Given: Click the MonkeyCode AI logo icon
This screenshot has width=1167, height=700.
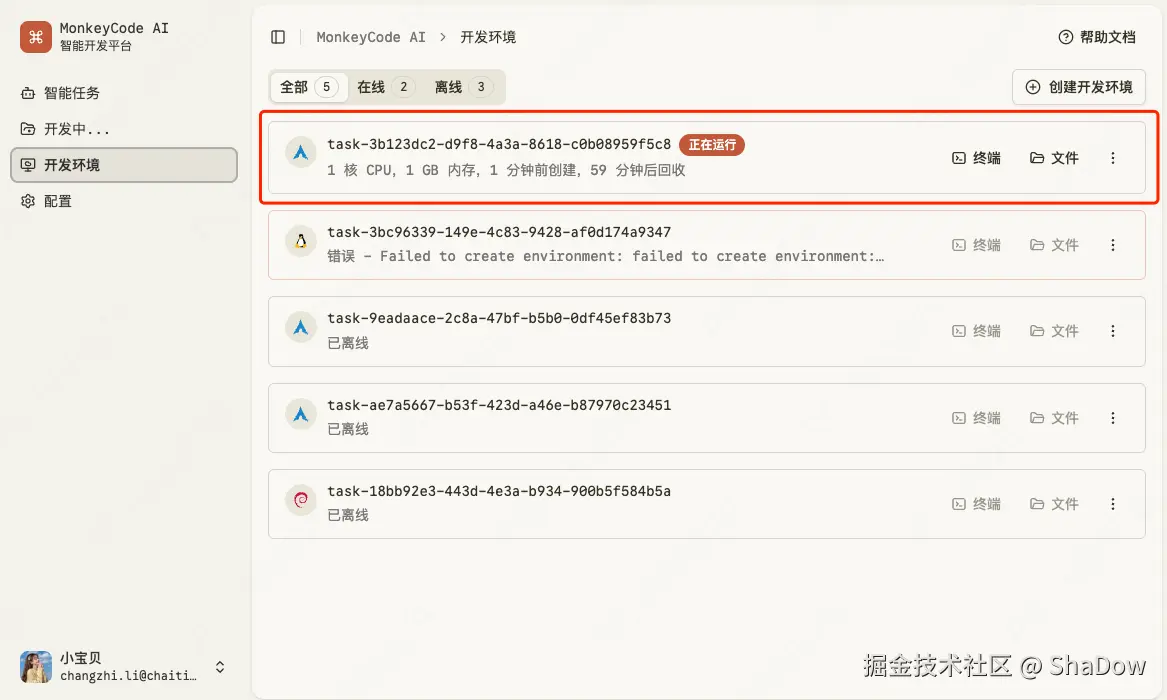Looking at the screenshot, I should pyautogui.click(x=36, y=36).
